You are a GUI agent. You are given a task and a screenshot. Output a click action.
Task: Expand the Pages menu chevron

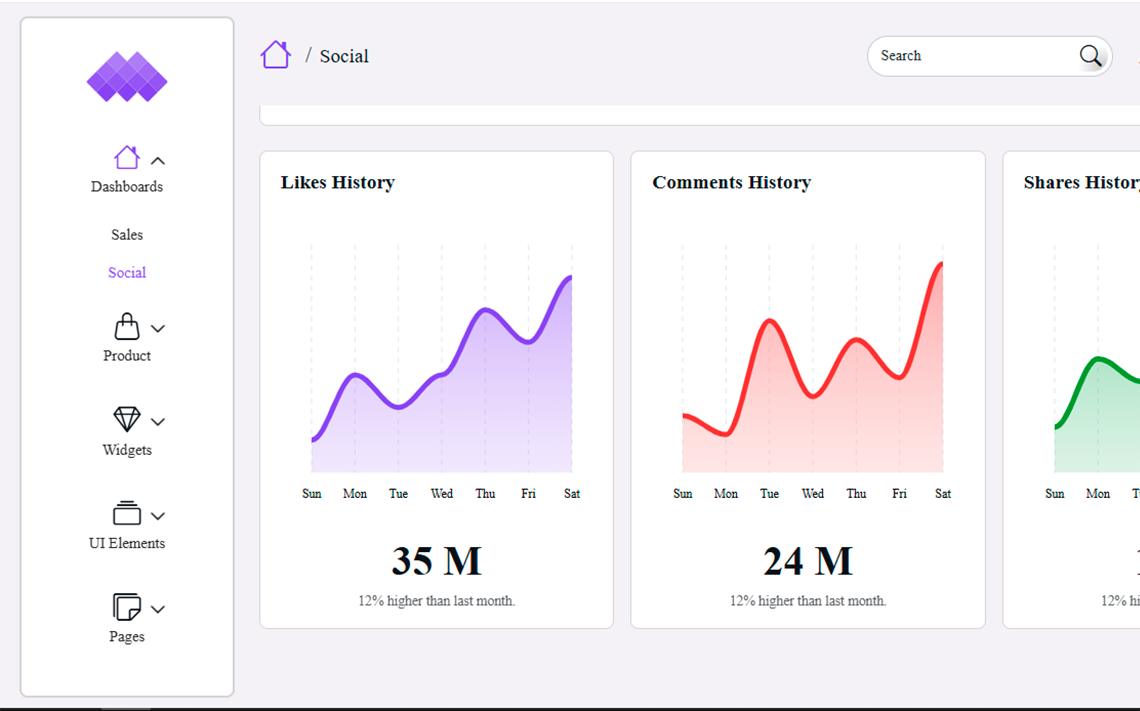tap(158, 609)
